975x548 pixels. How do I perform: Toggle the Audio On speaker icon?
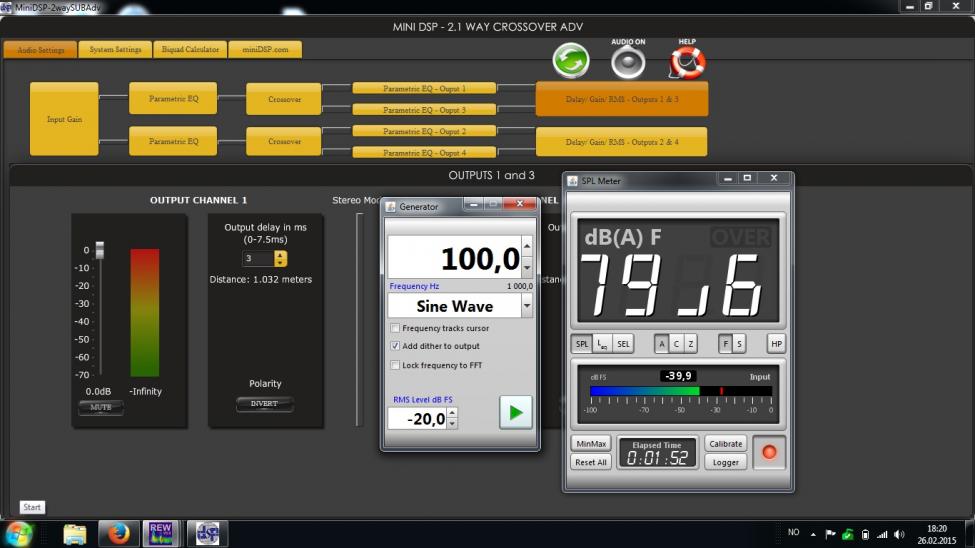pos(628,62)
